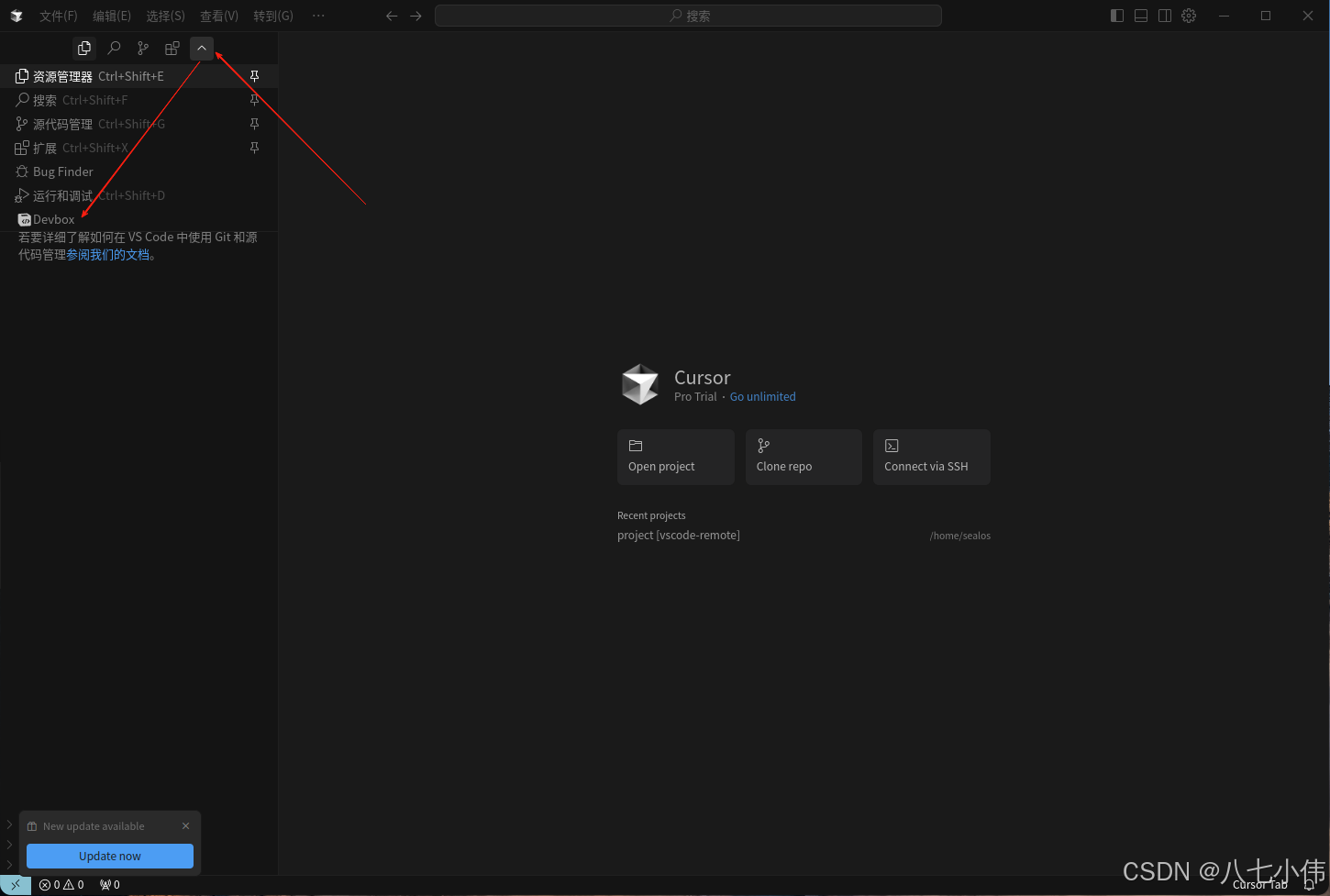The width and height of the screenshot is (1330, 896).
Task: Click the Cursor app logo in the title bar
Action: 17,16
